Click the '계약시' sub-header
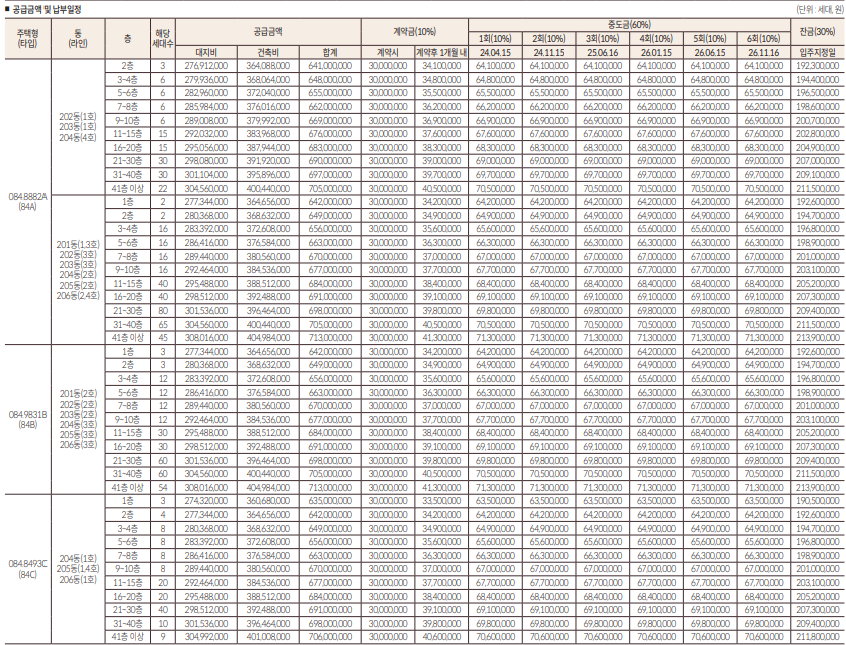This screenshot has width=846, height=645. point(387,52)
